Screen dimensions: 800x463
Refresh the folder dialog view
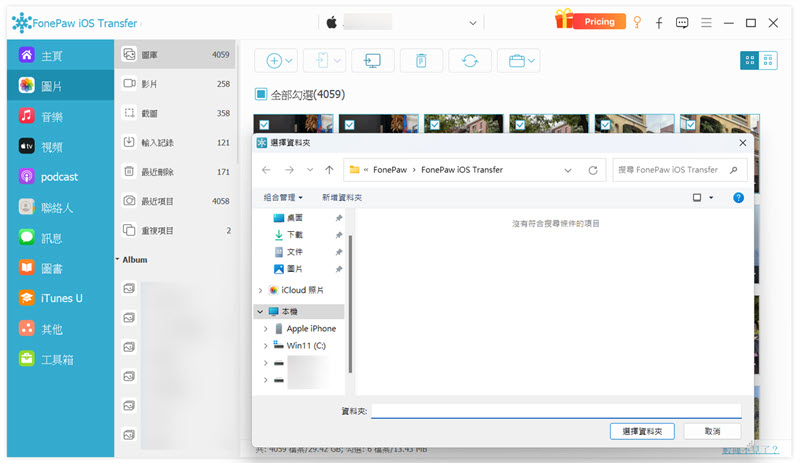[x=593, y=170]
